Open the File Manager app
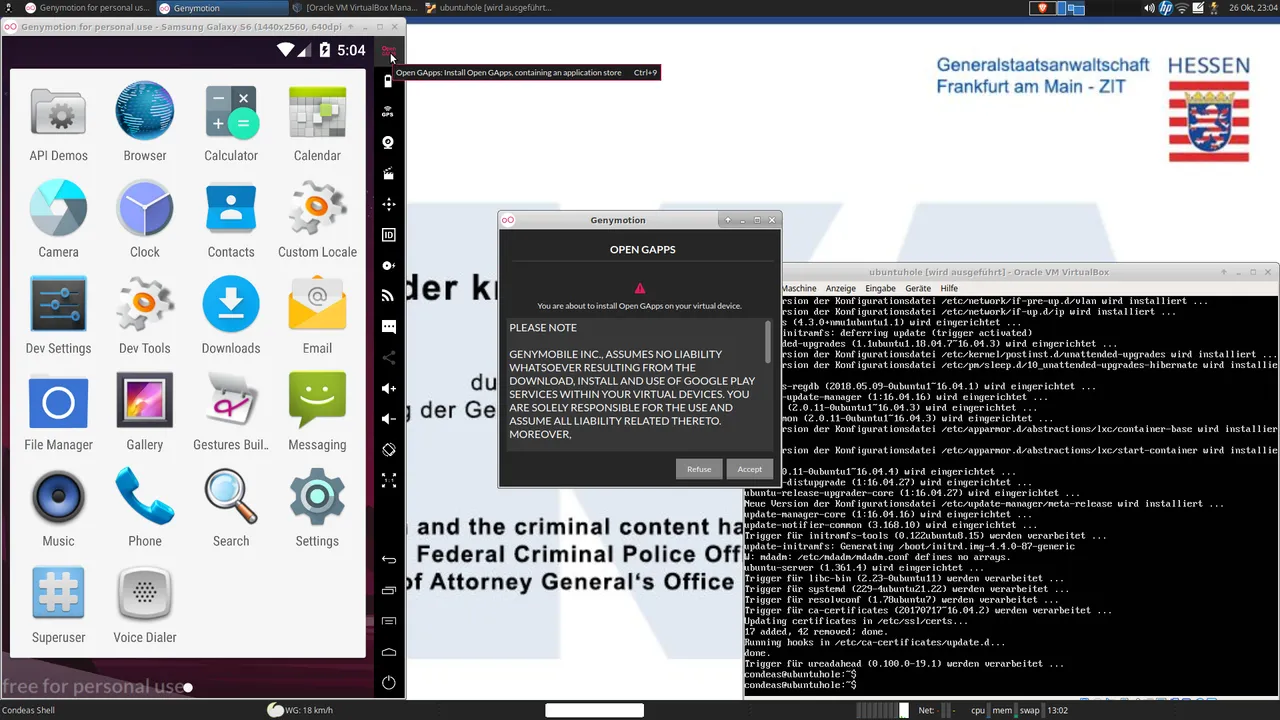1280x720 pixels. (58, 410)
